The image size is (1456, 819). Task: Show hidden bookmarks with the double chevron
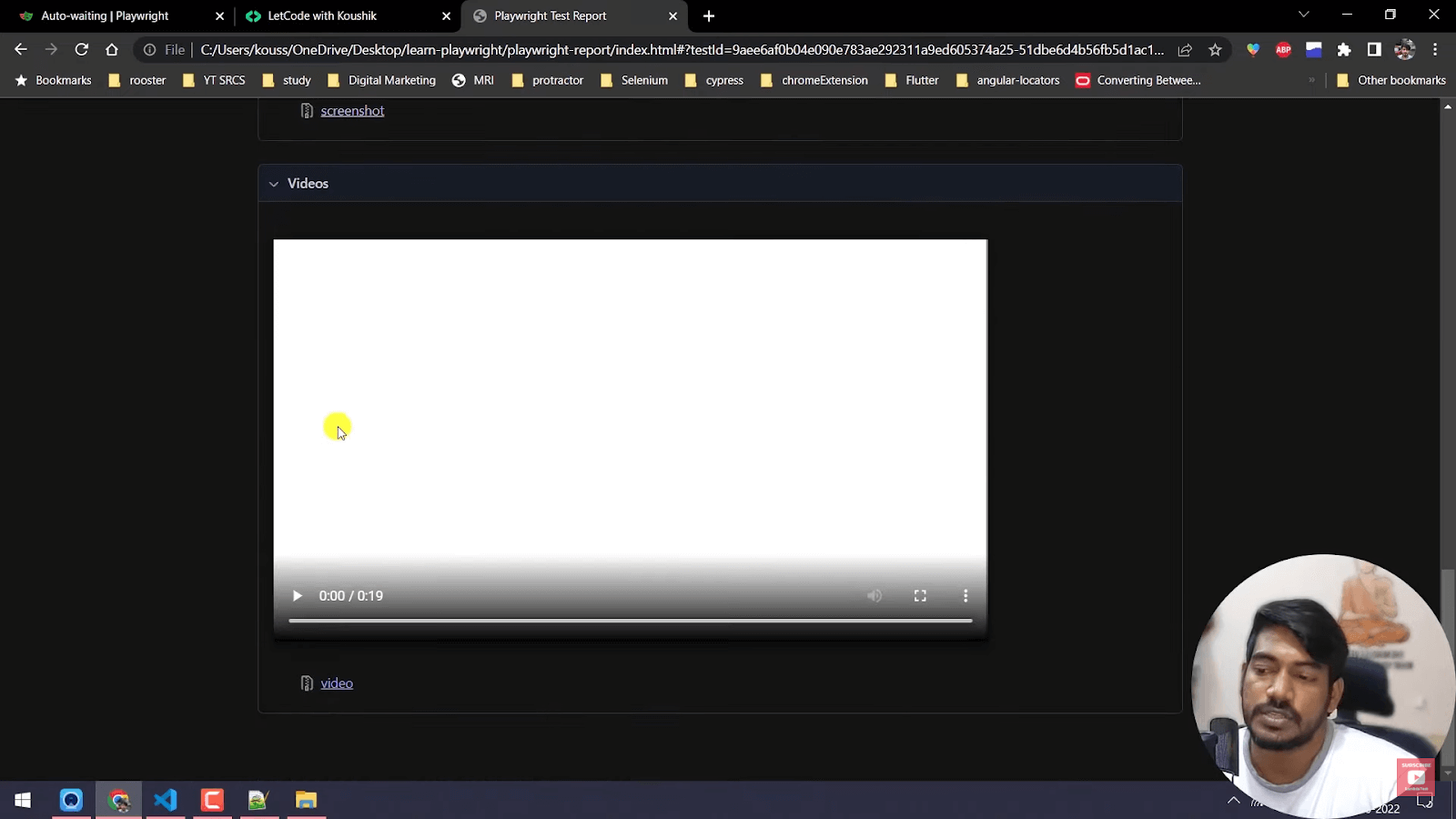[1311, 80]
